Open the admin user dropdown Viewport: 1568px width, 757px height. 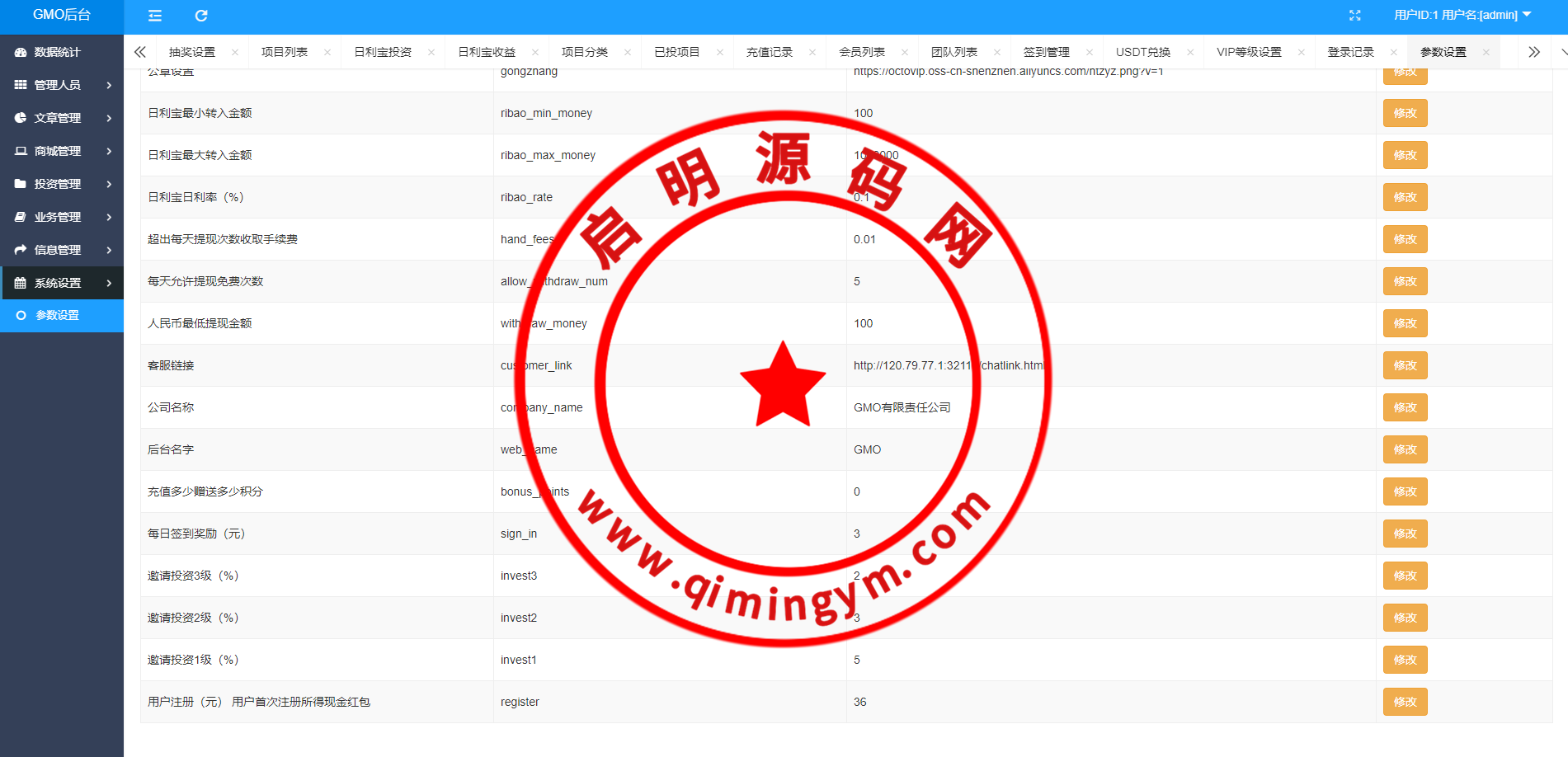(x=1462, y=15)
